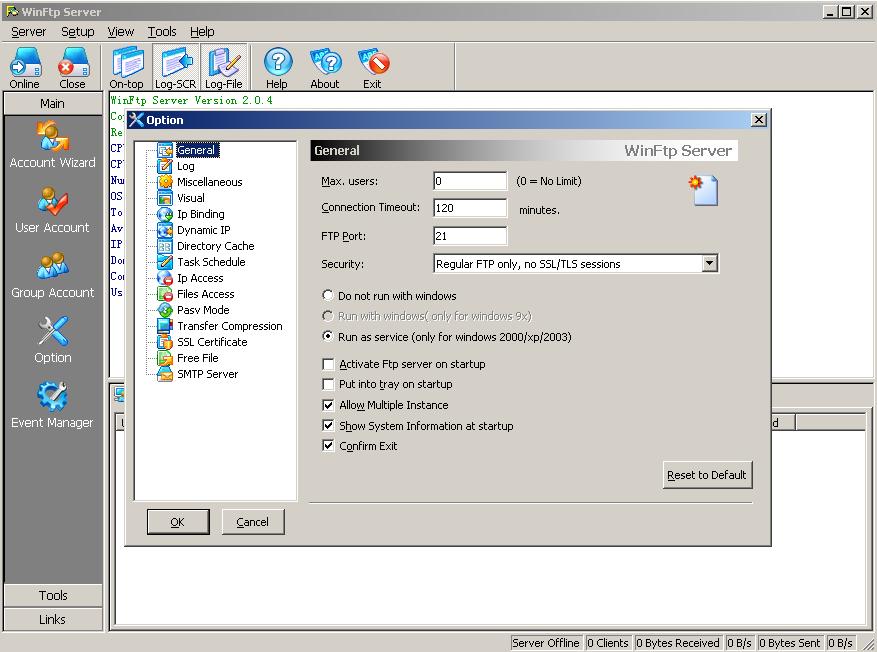
Task: Check the Server Offline status bar indicator
Action: click(x=548, y=643)
